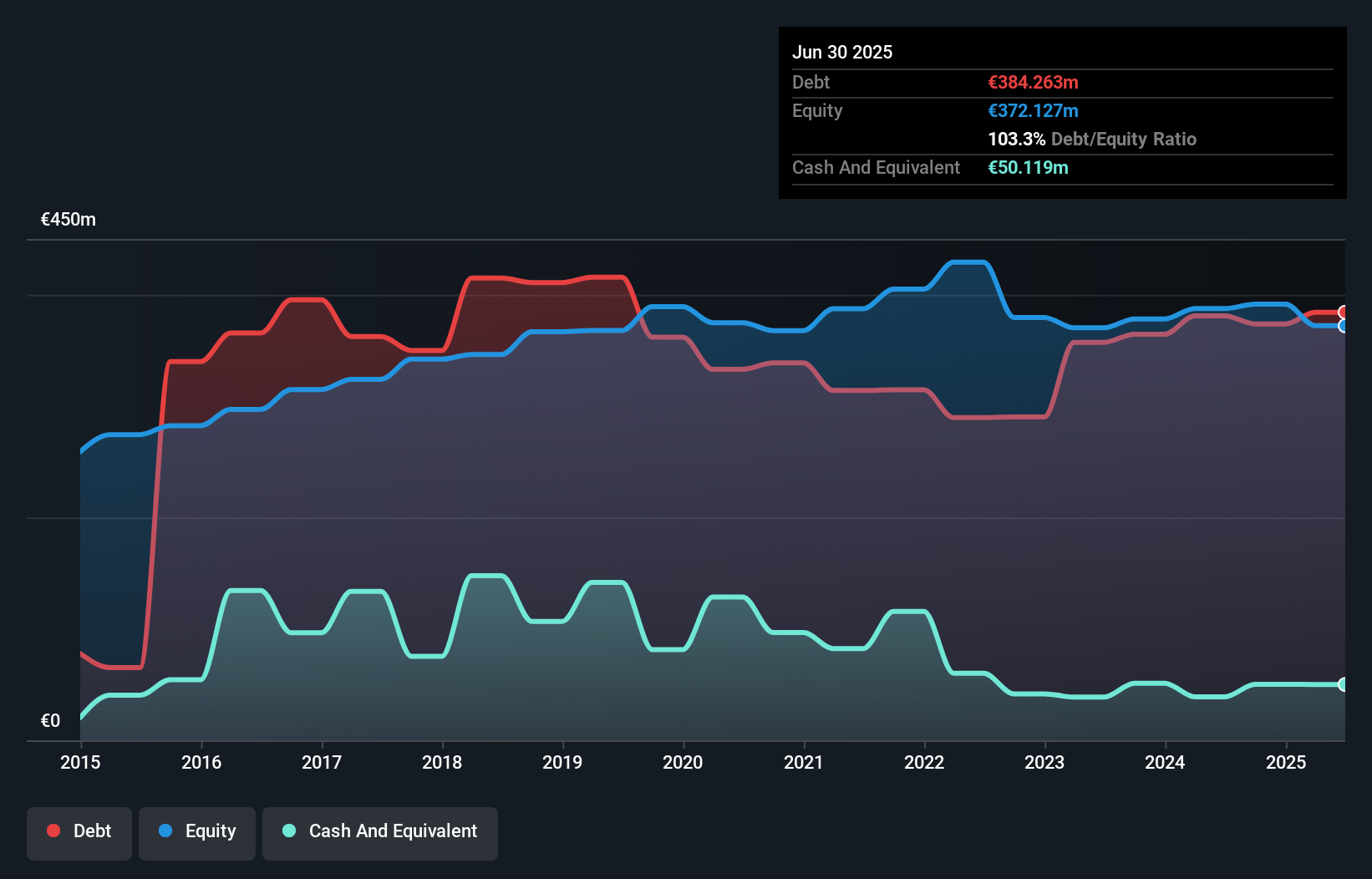
Task: Click the blue €372.127m Equity value in tooltip
Action: [x=1033, y=110]
